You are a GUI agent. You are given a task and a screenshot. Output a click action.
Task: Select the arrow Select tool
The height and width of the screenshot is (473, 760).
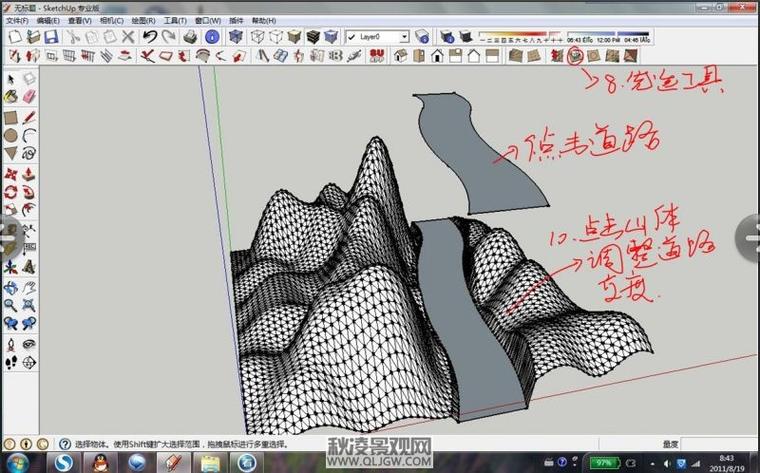tap(11, 78)
